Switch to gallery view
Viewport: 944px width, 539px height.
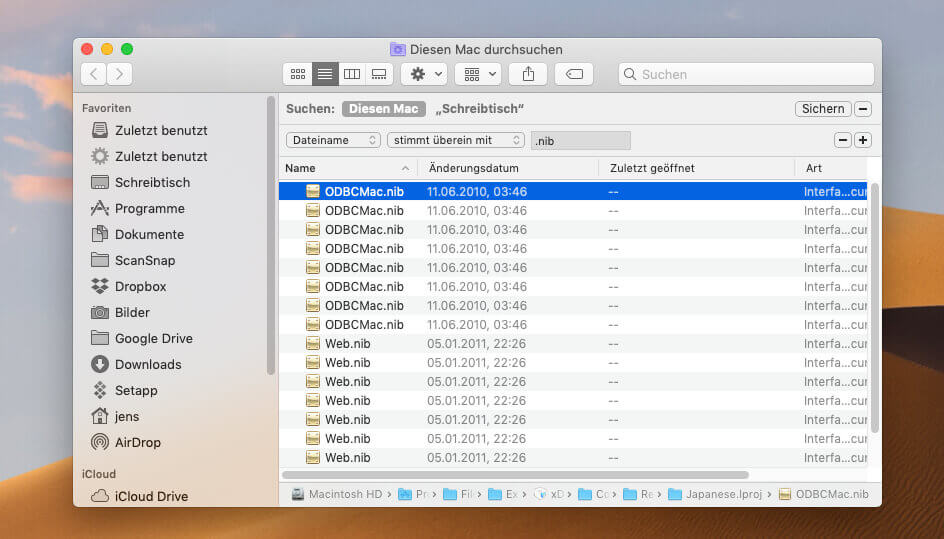click(379, 74)
